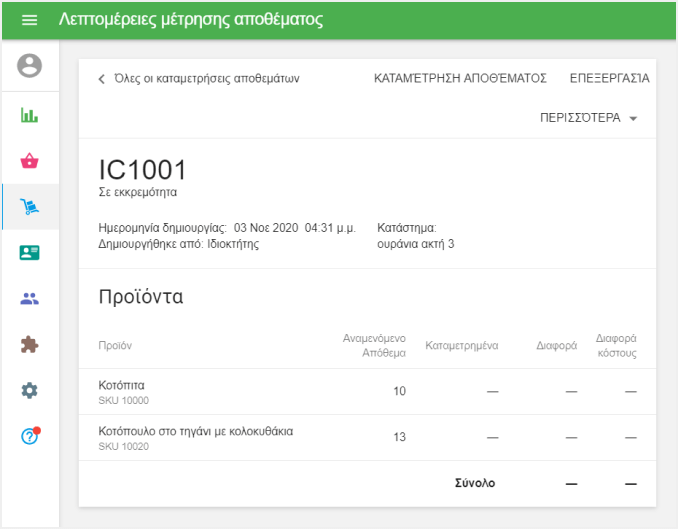Click the Διαφορά κόστους column header
The height and width of the screenshot is (529, 678).
[616, 346]
